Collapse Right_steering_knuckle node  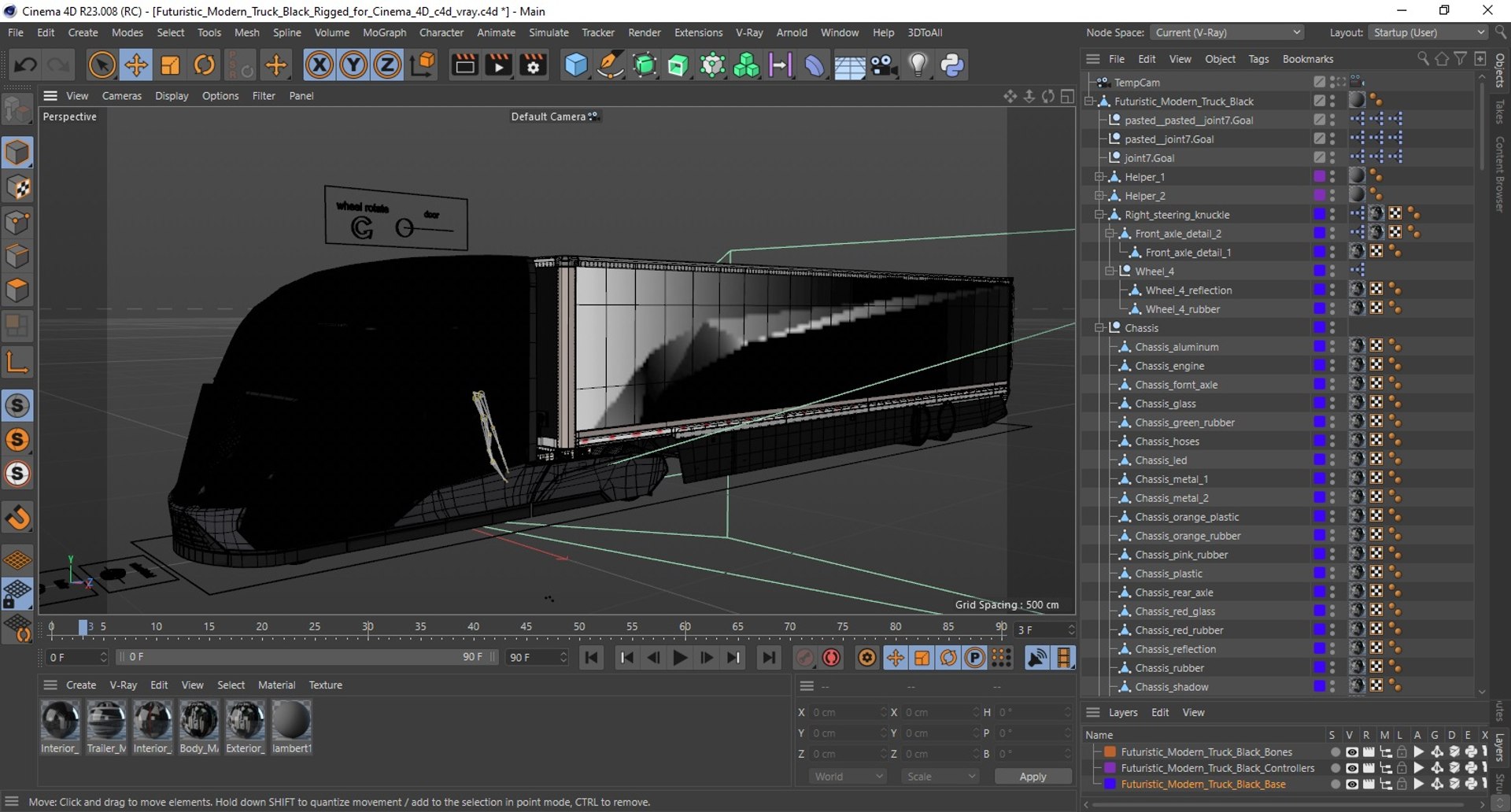pyautogui.click(x=1099, y=215)
